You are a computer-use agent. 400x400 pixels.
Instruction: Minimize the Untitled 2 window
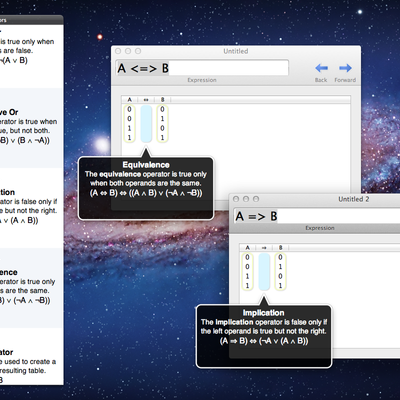[246, 199]
